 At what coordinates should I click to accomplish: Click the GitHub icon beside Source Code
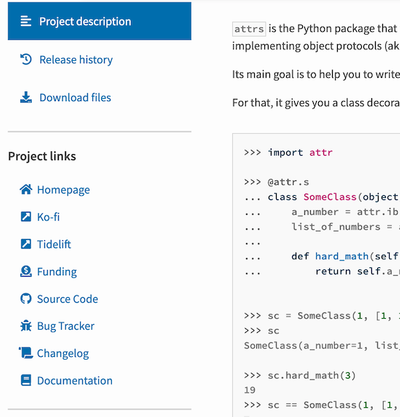[x=26, y=299]
